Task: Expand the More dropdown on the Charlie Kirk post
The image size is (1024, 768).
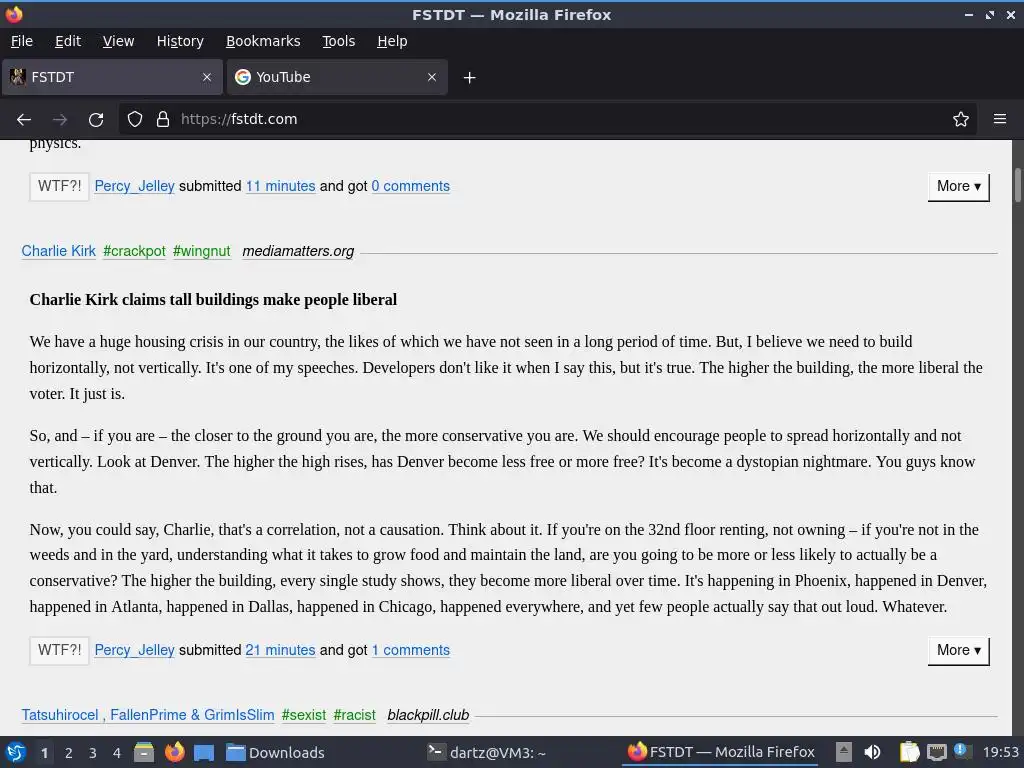Action: (959, 650)
